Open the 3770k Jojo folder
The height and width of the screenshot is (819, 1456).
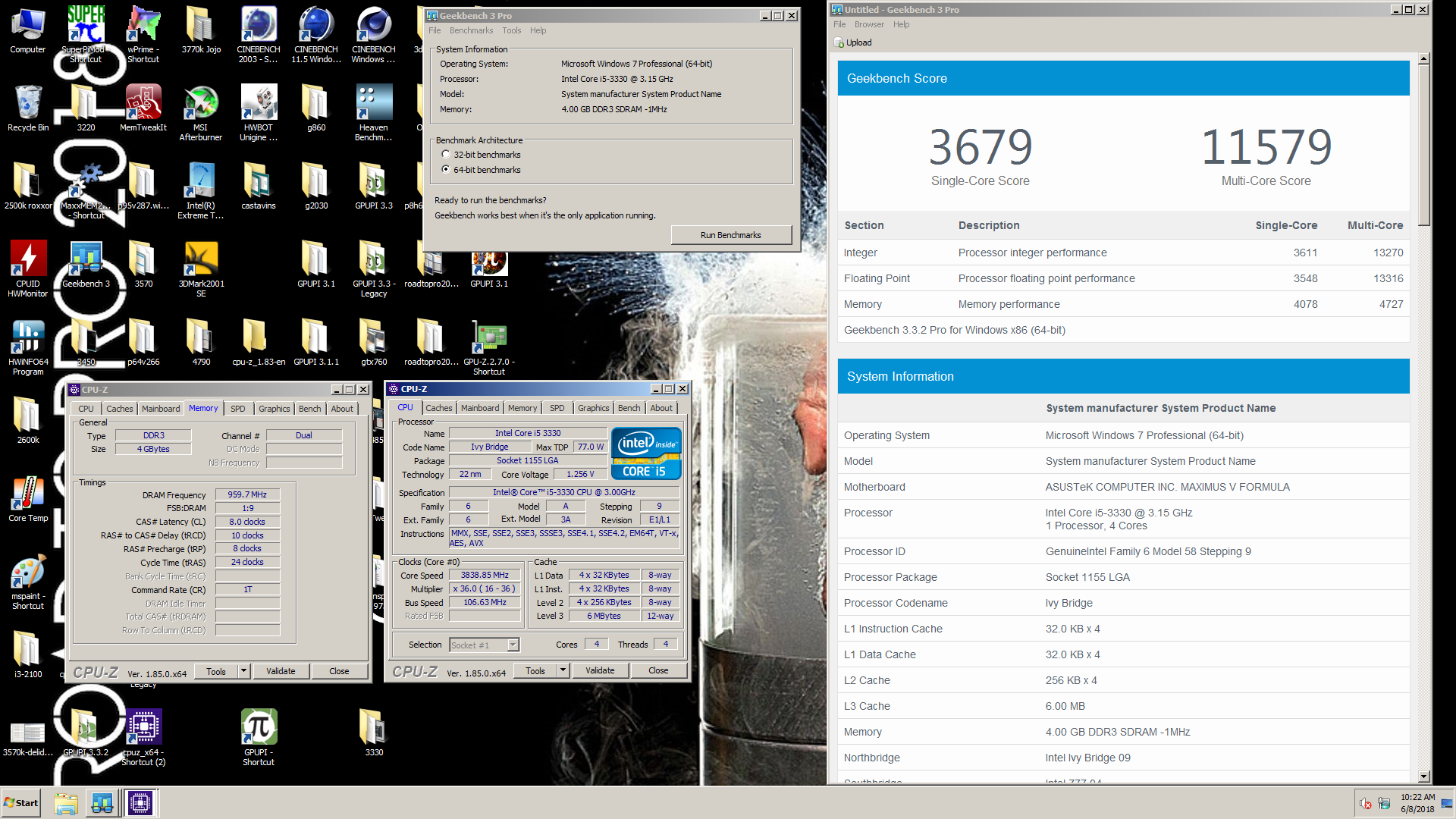[201, 30]
